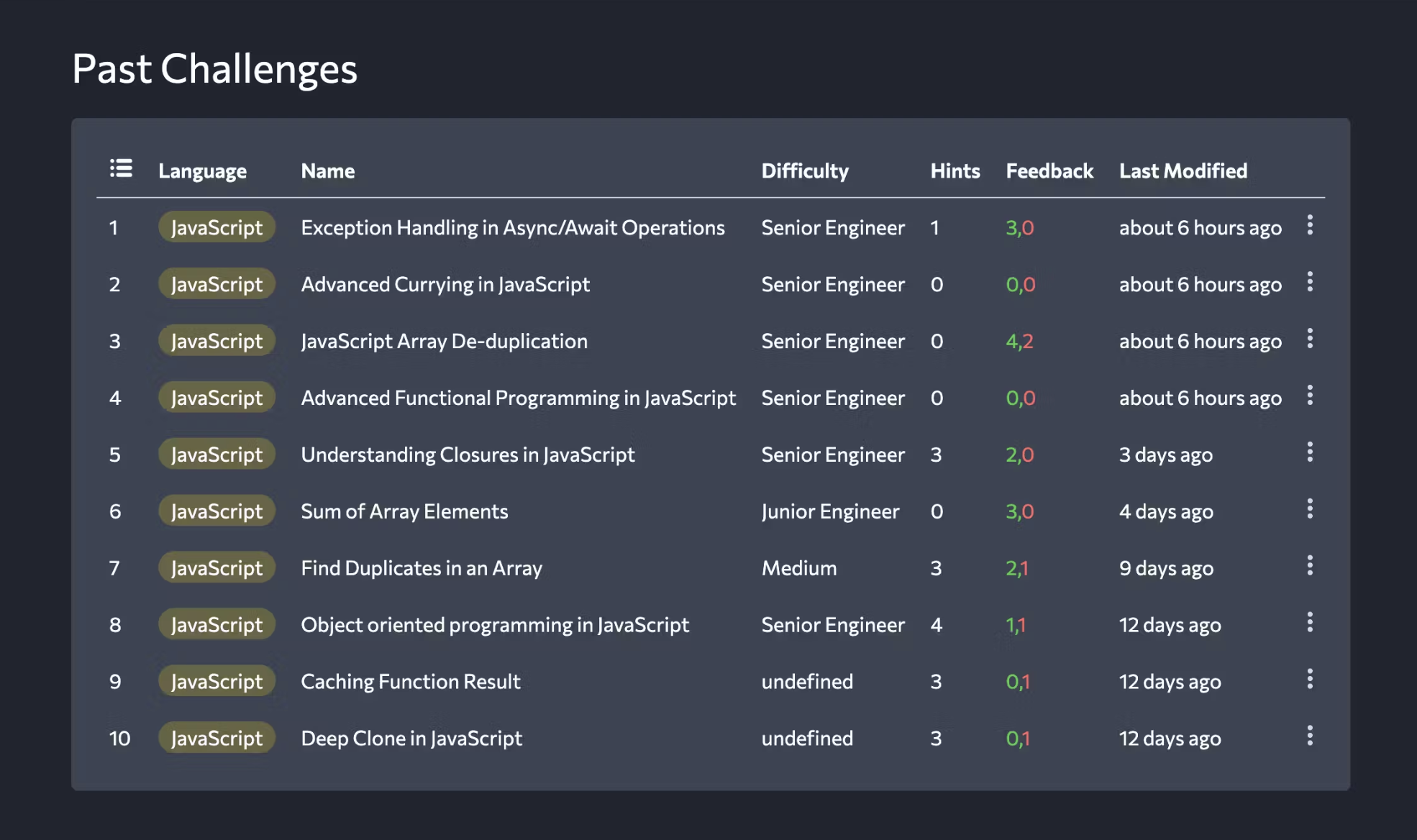Click the Language column header
Screen dimensions: 1417x840
203,171
